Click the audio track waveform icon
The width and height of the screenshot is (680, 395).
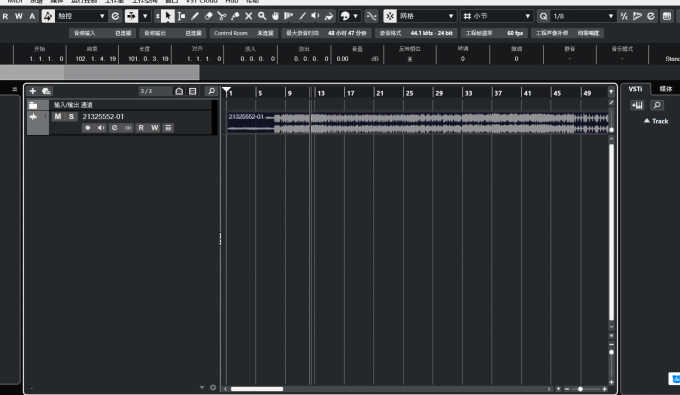pos(33,116)
